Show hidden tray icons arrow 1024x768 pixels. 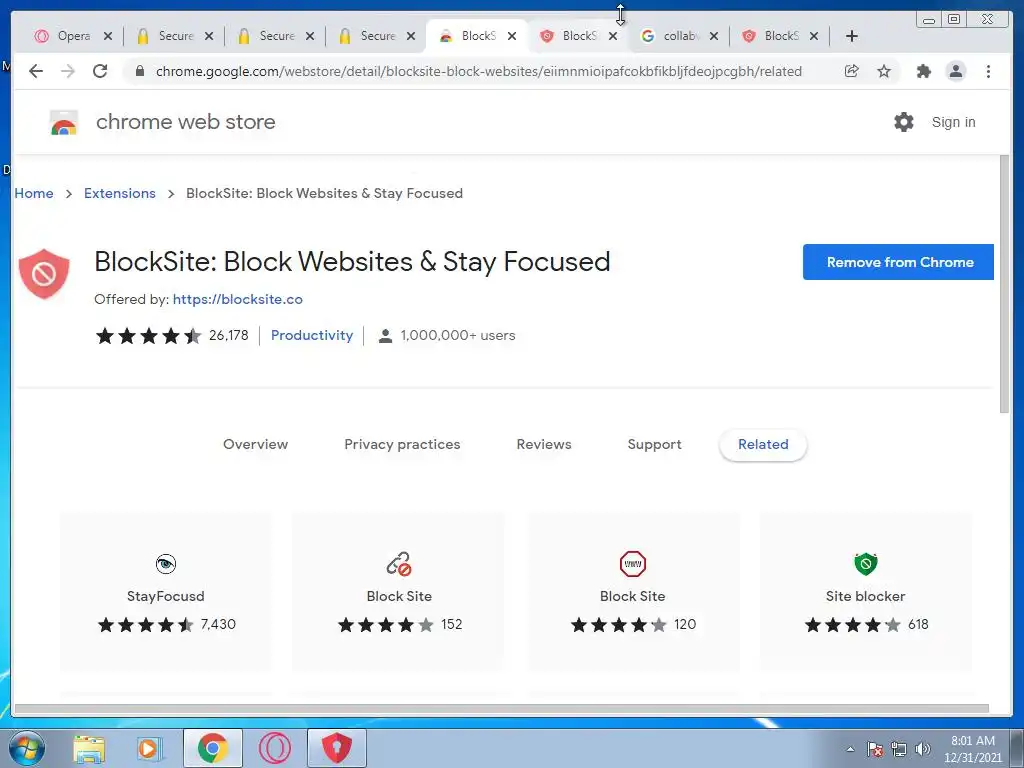click(x=850, y=749)
